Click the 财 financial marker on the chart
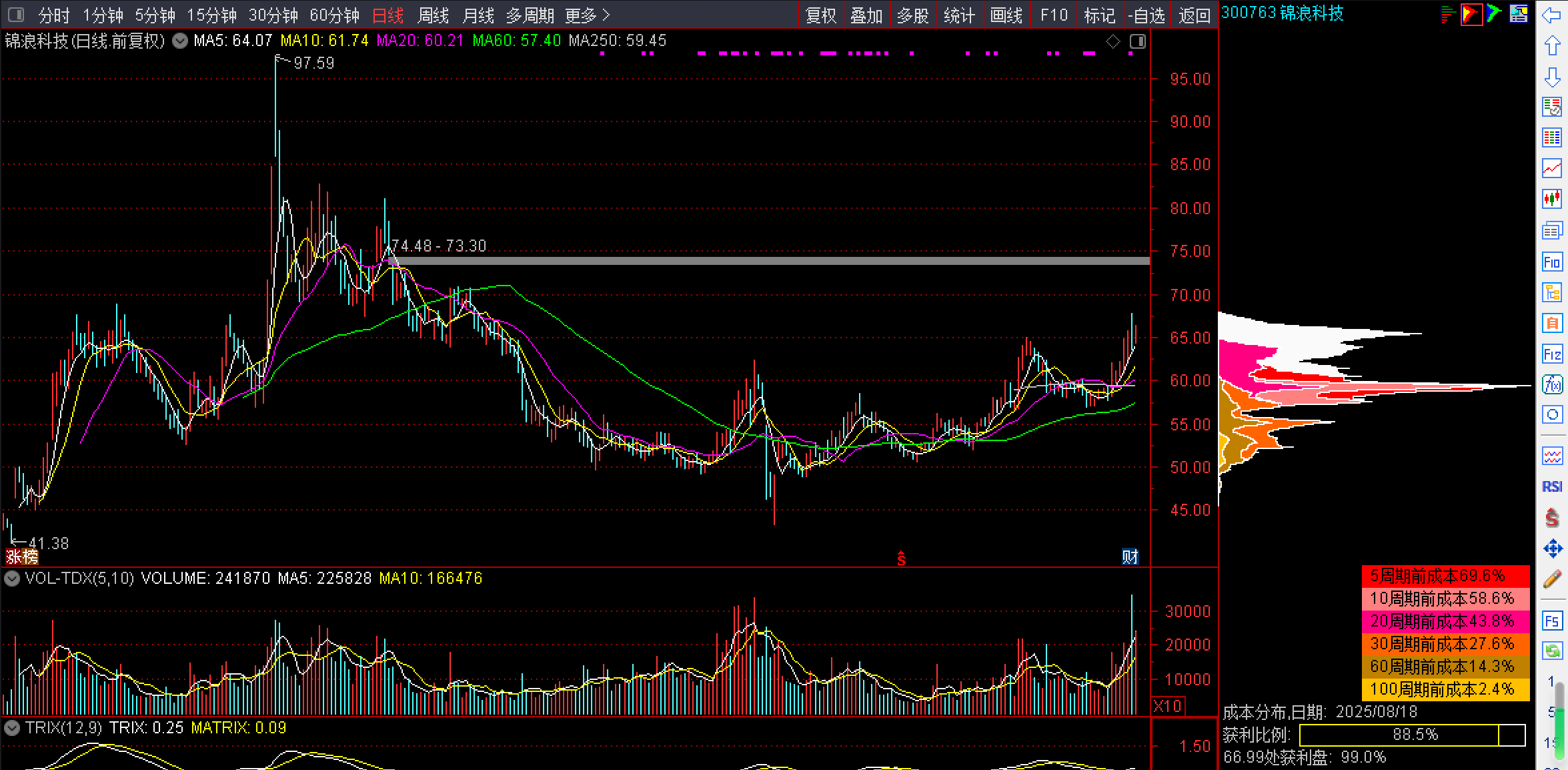This screenshot has width=1568, height=770. 1130,556
